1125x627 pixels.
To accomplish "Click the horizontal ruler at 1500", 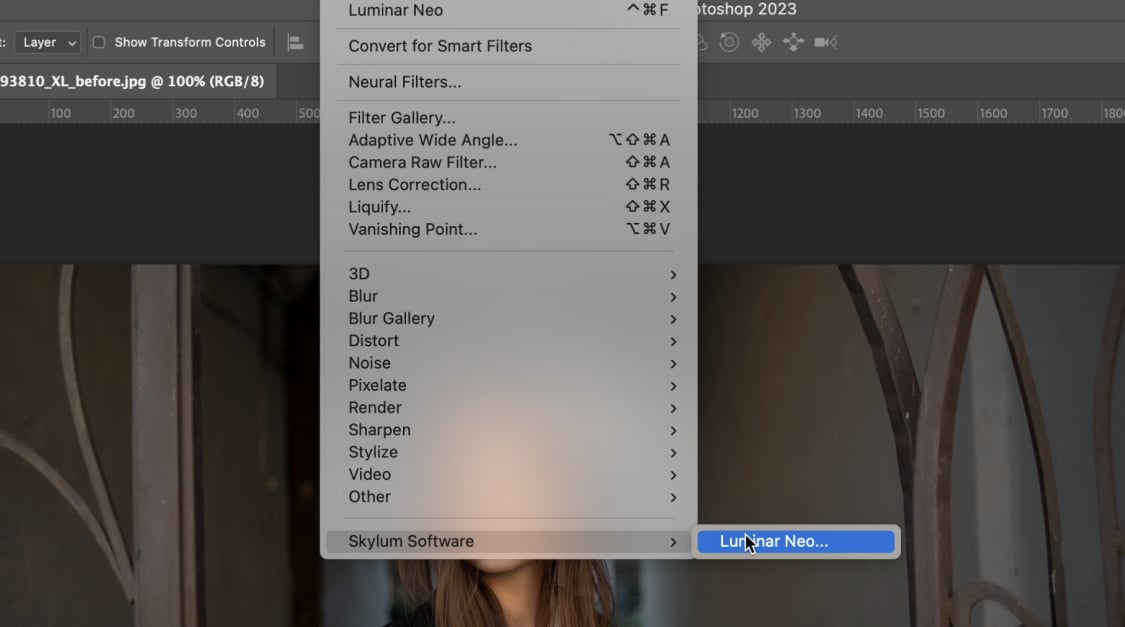I will tap(931, 113).
